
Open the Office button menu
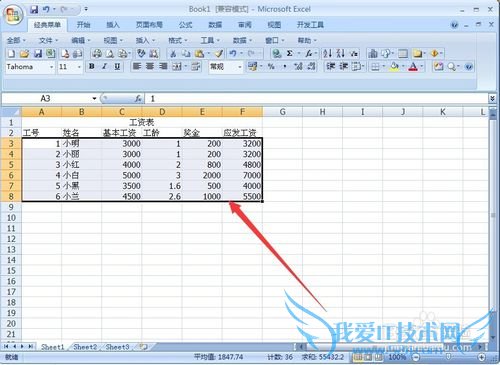pos(13,15)
